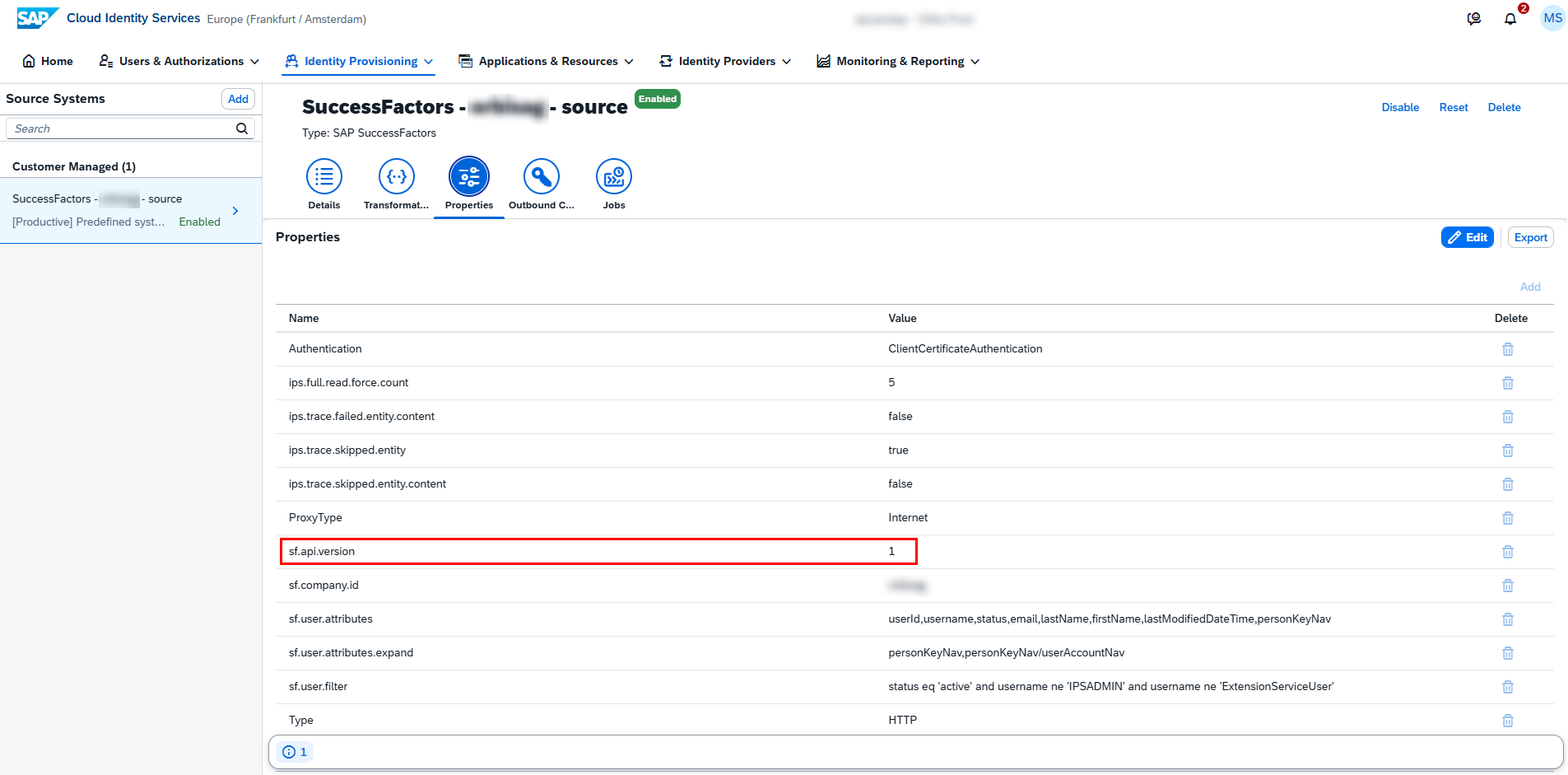Select the personKeyNav expand value

pos(1006,652)
